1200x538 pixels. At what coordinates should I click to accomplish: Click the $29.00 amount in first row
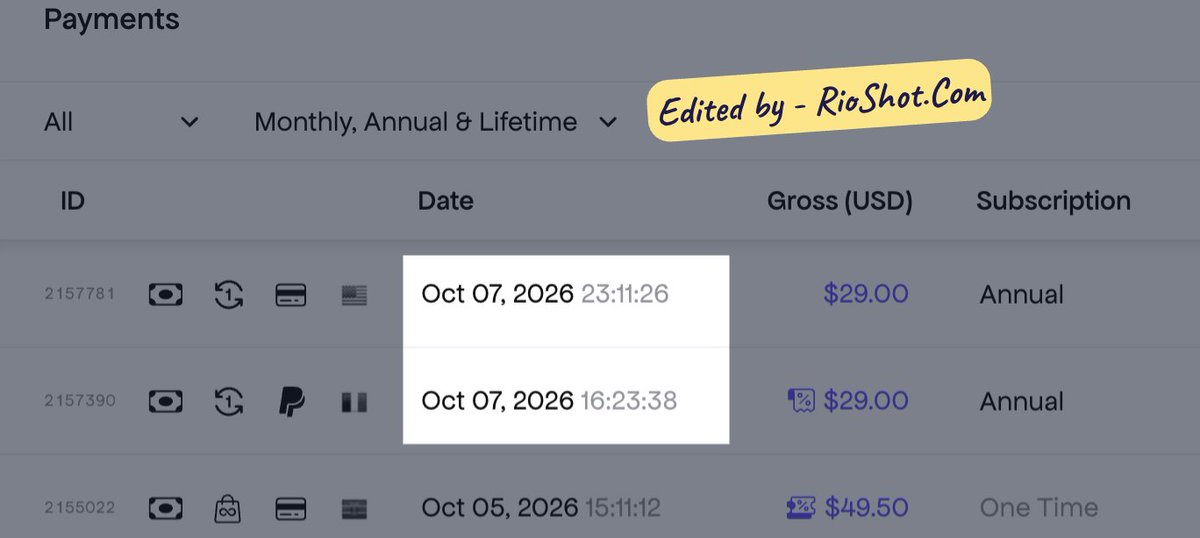[x=866, y=294]
